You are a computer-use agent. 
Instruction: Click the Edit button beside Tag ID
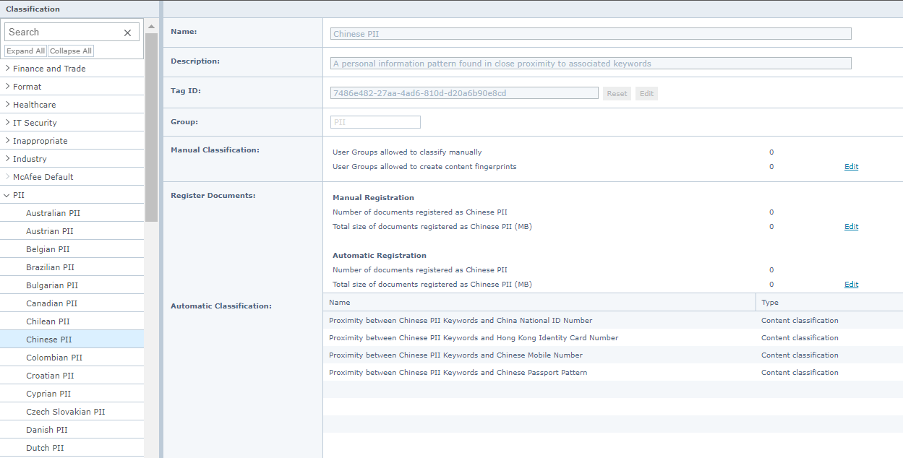(x=647, y=93)
